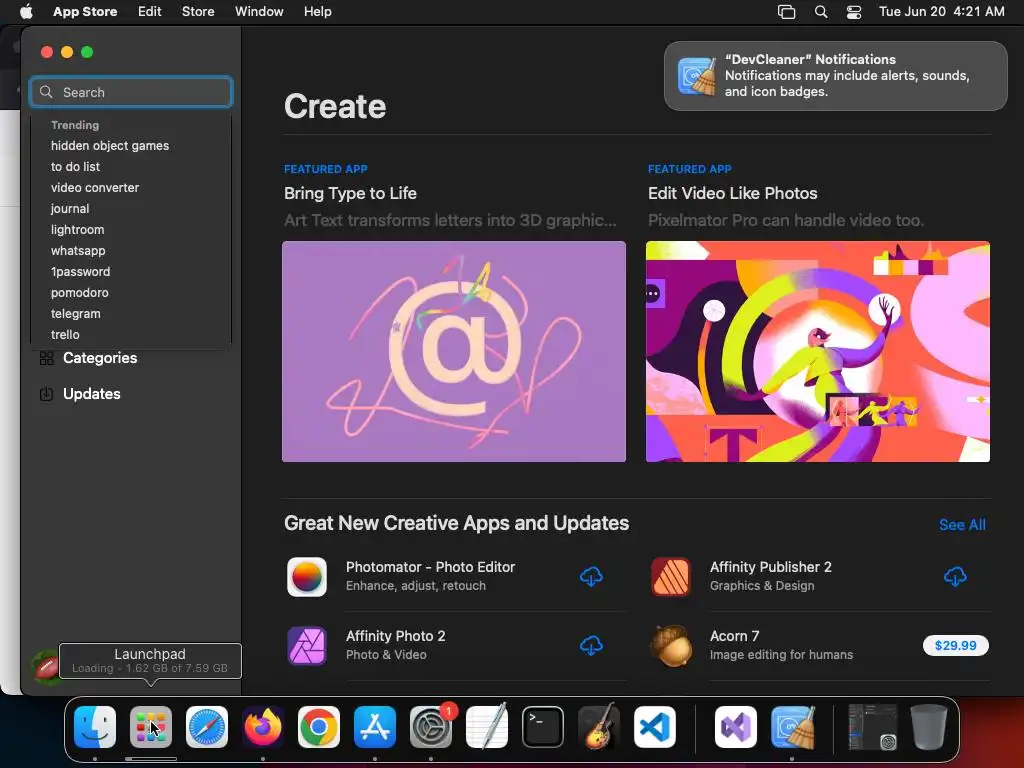Select trending search 'telegram'
The width and height of the screenshot is (1024, 768).
tap(76, 313)
